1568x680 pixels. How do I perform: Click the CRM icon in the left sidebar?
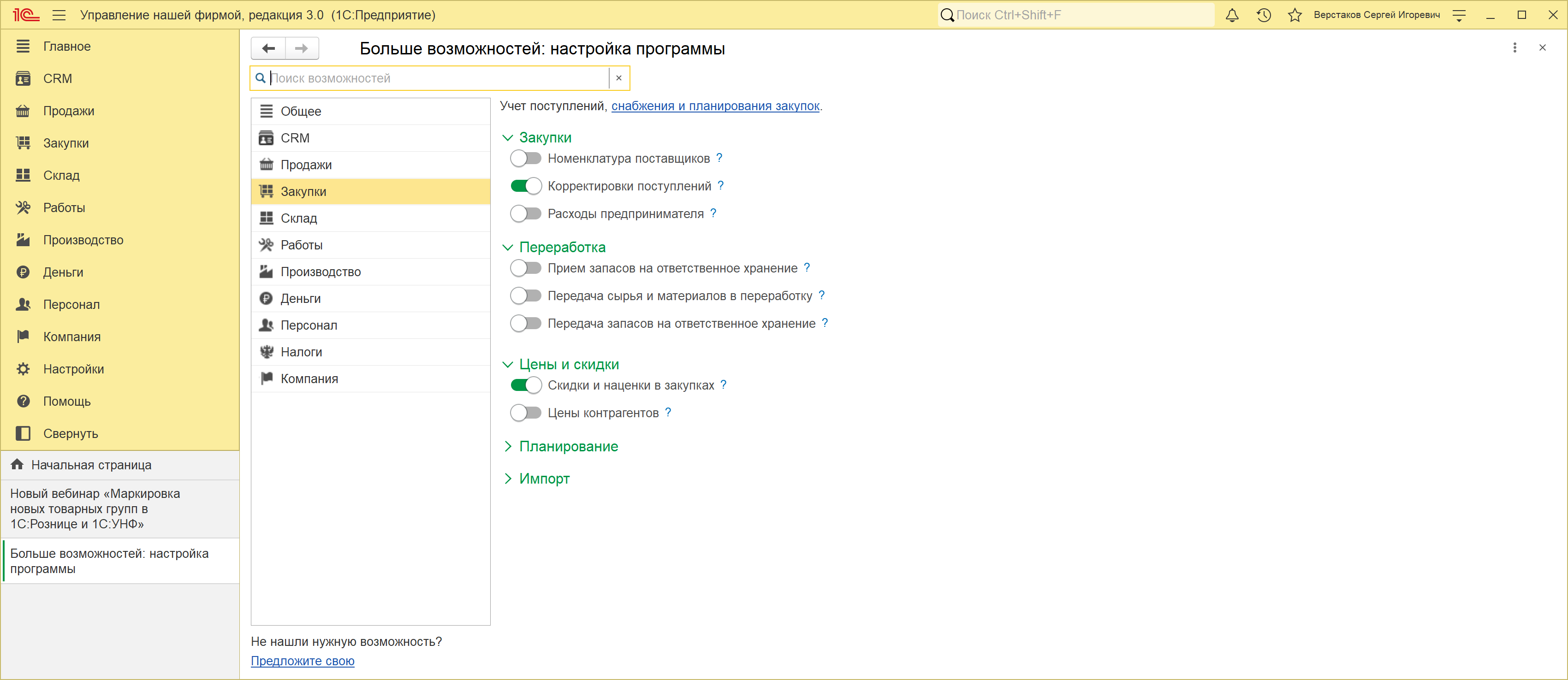[23, 78]
